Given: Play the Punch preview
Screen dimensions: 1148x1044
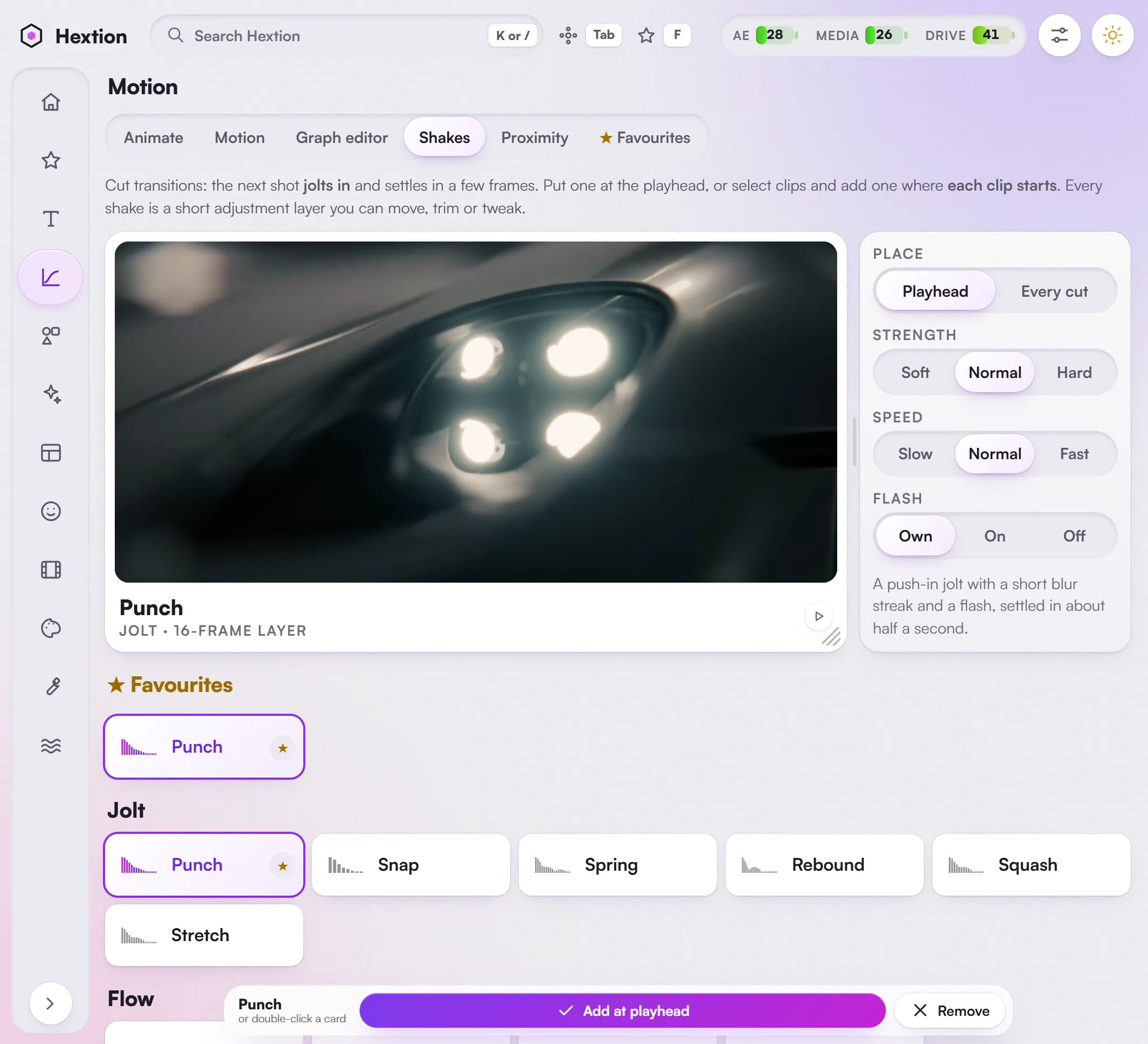Looking at the screenshot, I should pos(819,616).
